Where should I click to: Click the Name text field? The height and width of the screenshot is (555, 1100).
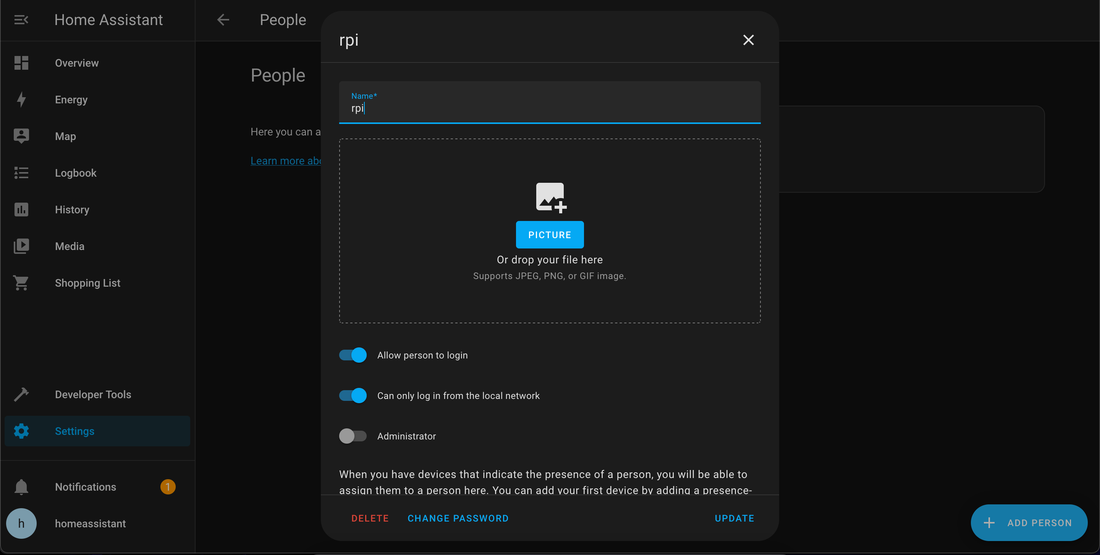click(550, 107)
